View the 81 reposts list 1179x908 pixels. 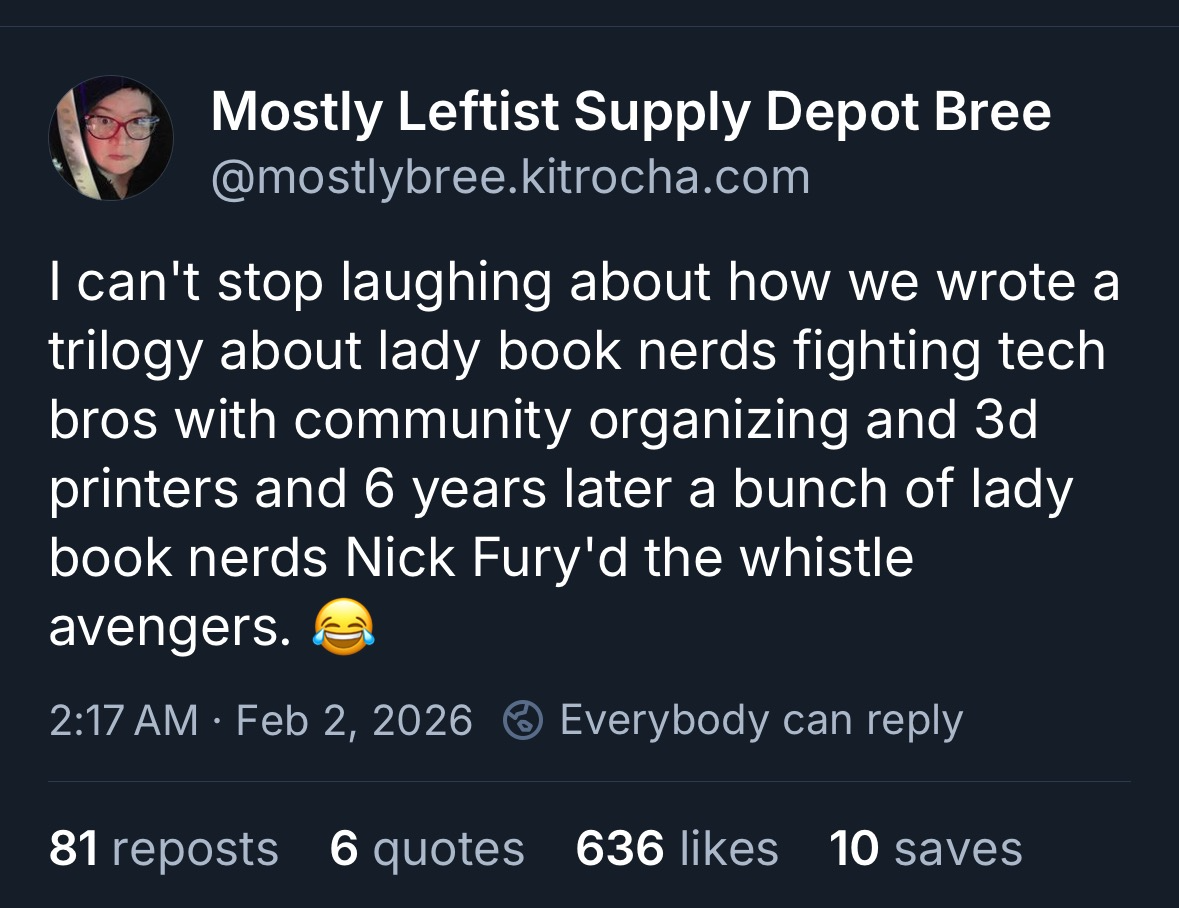click(163, 849)
